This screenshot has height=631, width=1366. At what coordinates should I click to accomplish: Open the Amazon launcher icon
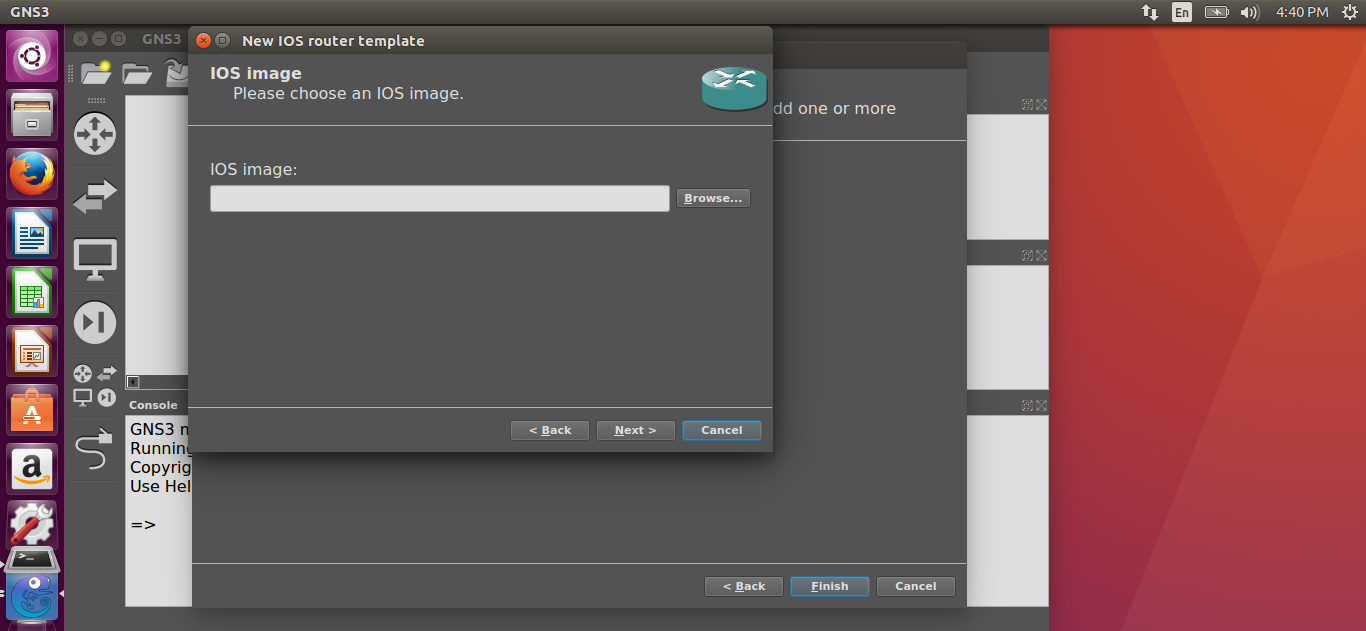[x=32, y=469]
